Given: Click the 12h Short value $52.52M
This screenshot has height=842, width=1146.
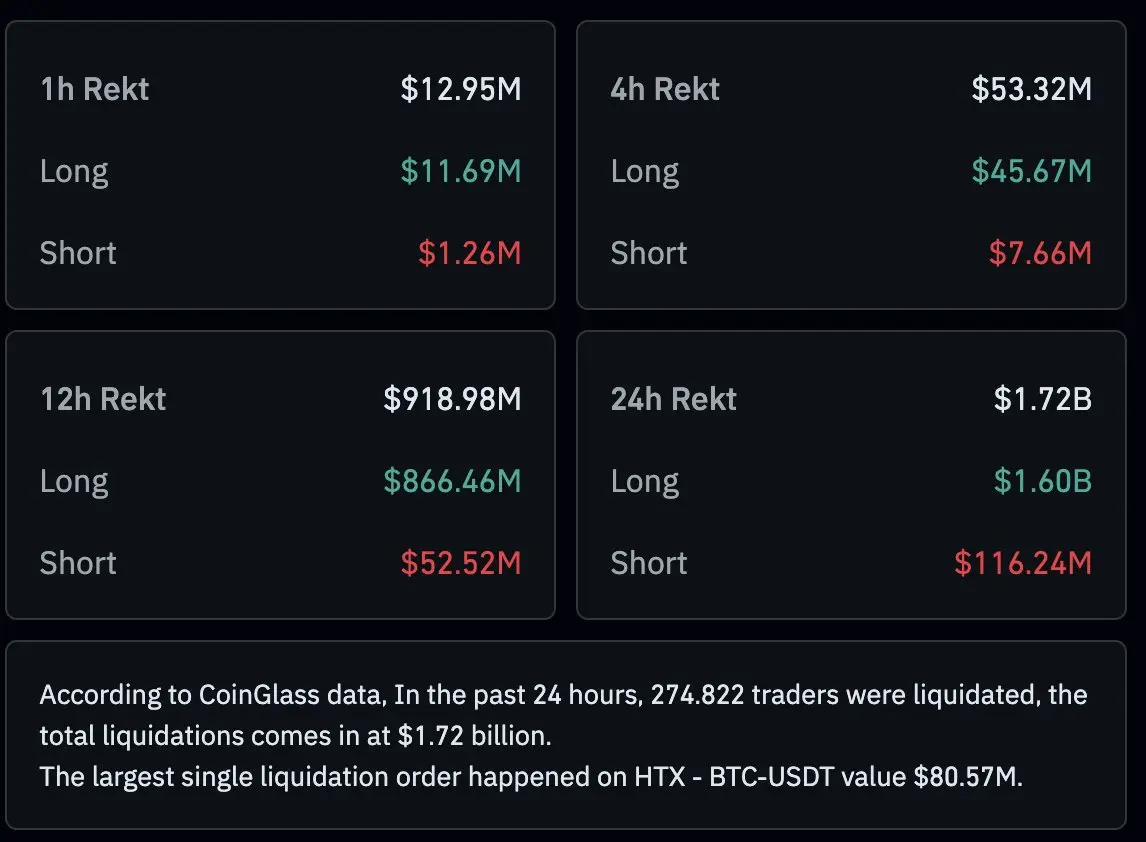Looking at the screenshot, I should click(x=461, y=563).
